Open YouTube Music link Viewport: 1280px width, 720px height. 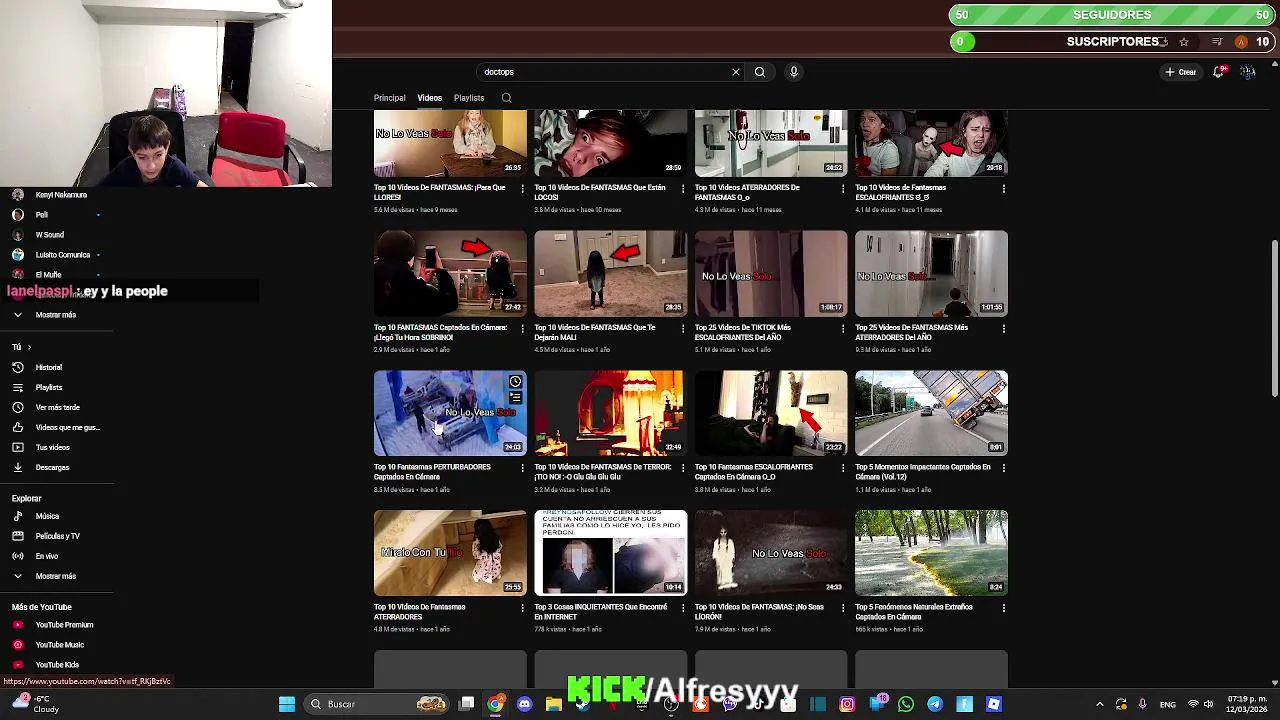point(59,645)
